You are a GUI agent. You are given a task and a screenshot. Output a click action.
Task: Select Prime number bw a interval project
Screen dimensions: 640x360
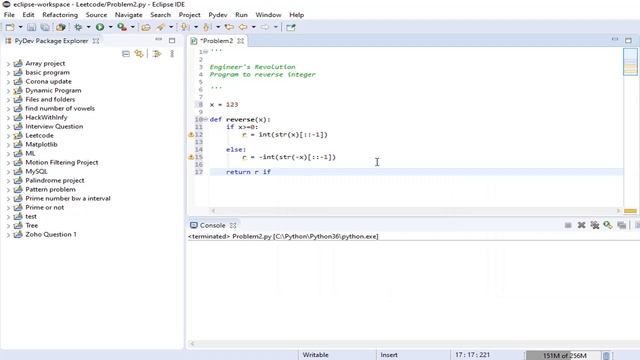point(68,198)
